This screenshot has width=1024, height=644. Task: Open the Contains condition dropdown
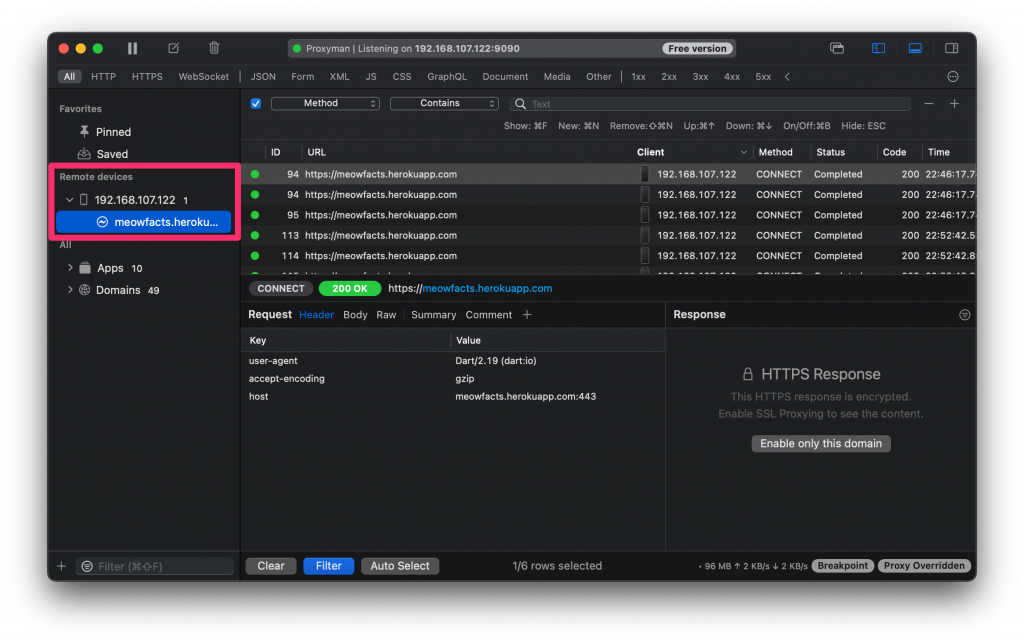444,103
